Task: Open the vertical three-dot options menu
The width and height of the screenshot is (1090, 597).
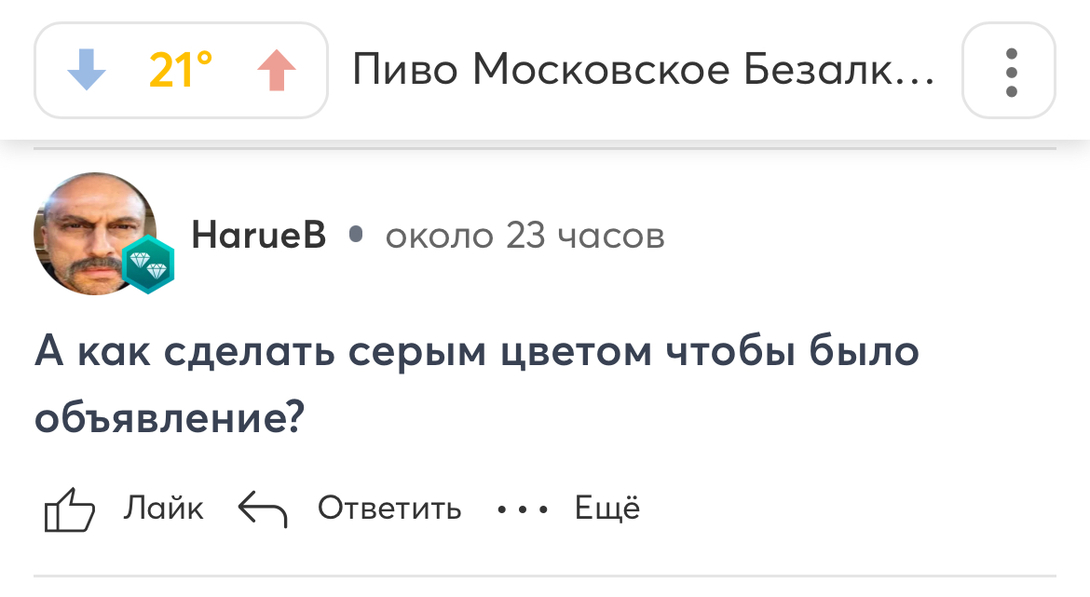Action: [1010, 71]
